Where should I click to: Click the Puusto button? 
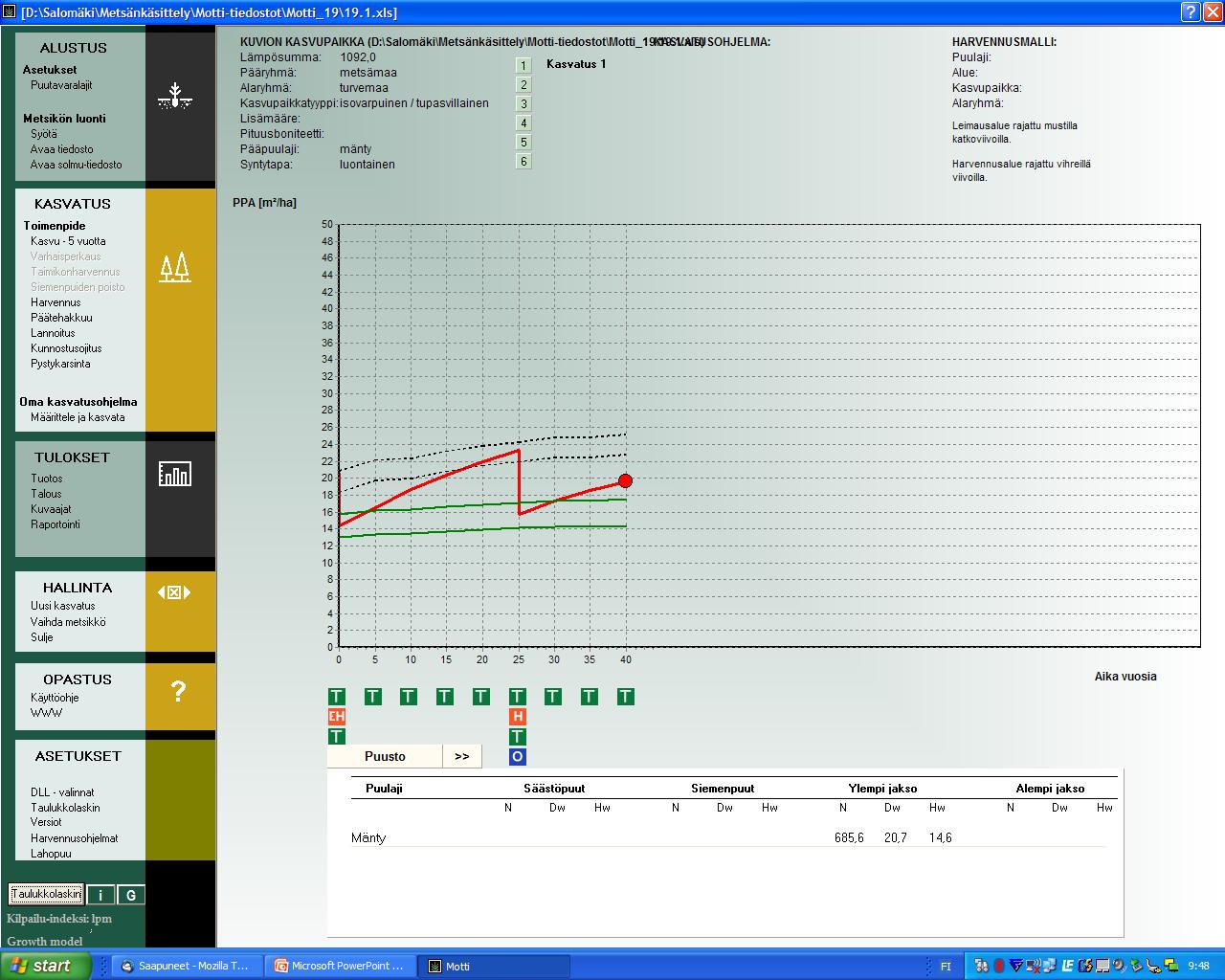[385, 756]
